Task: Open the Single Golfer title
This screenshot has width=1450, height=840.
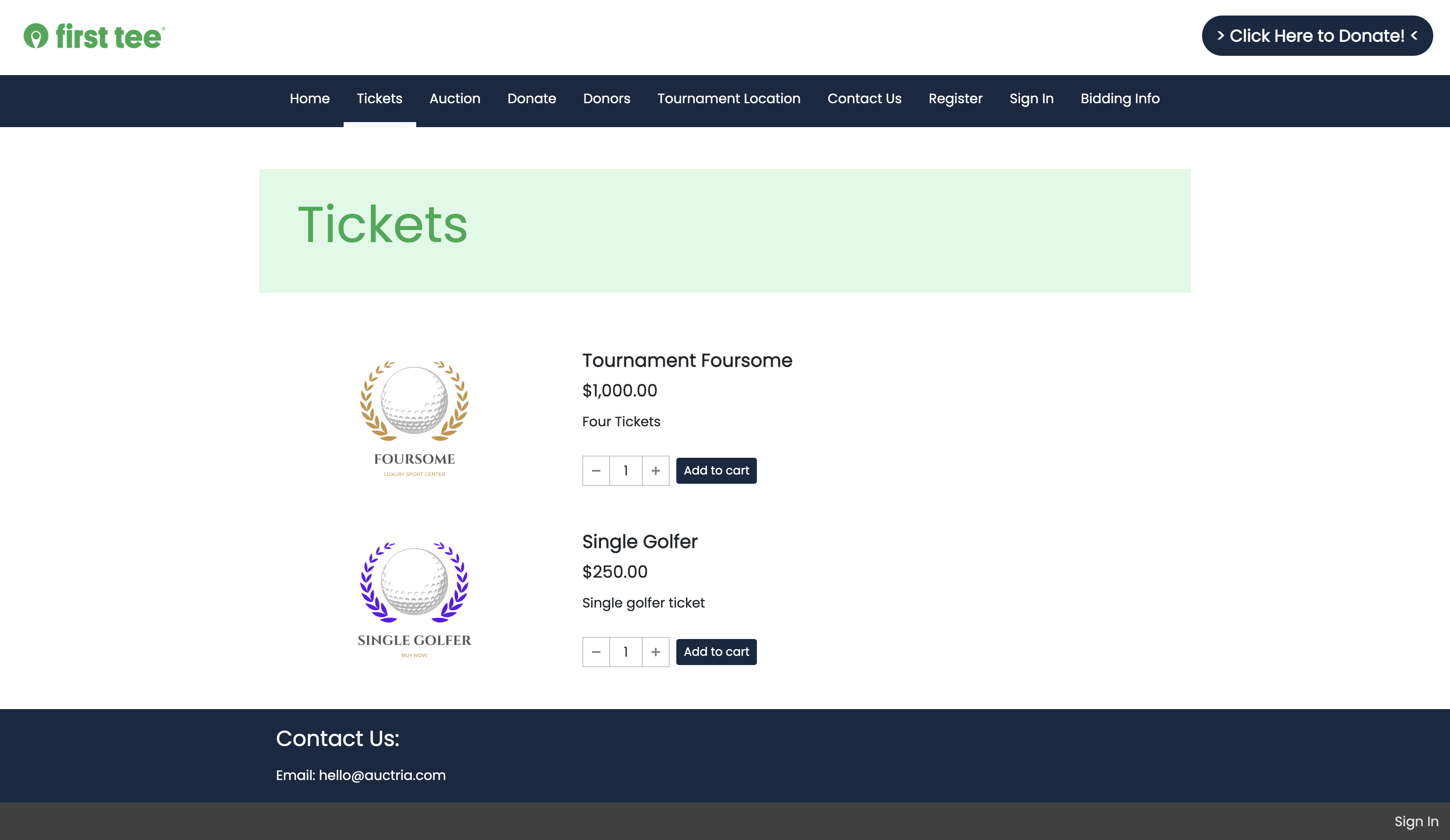Action: coord(640,541)
